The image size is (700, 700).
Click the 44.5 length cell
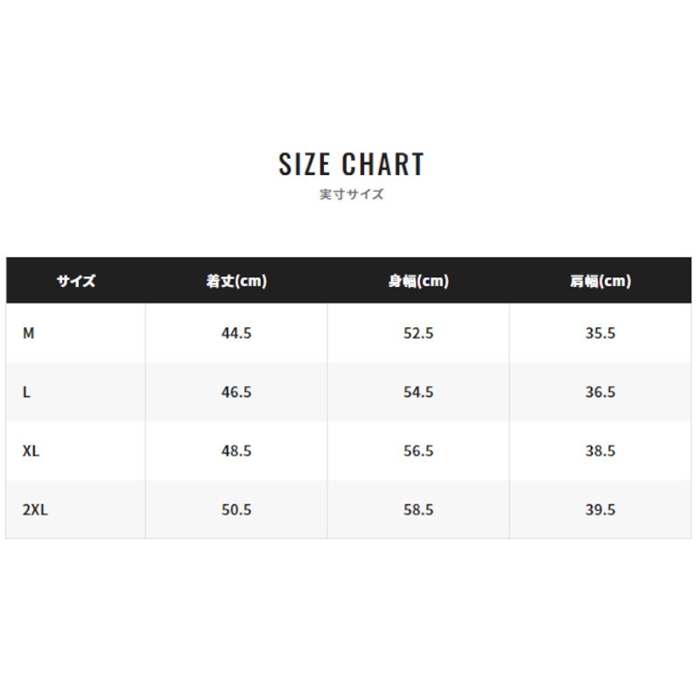coord(236,333)
